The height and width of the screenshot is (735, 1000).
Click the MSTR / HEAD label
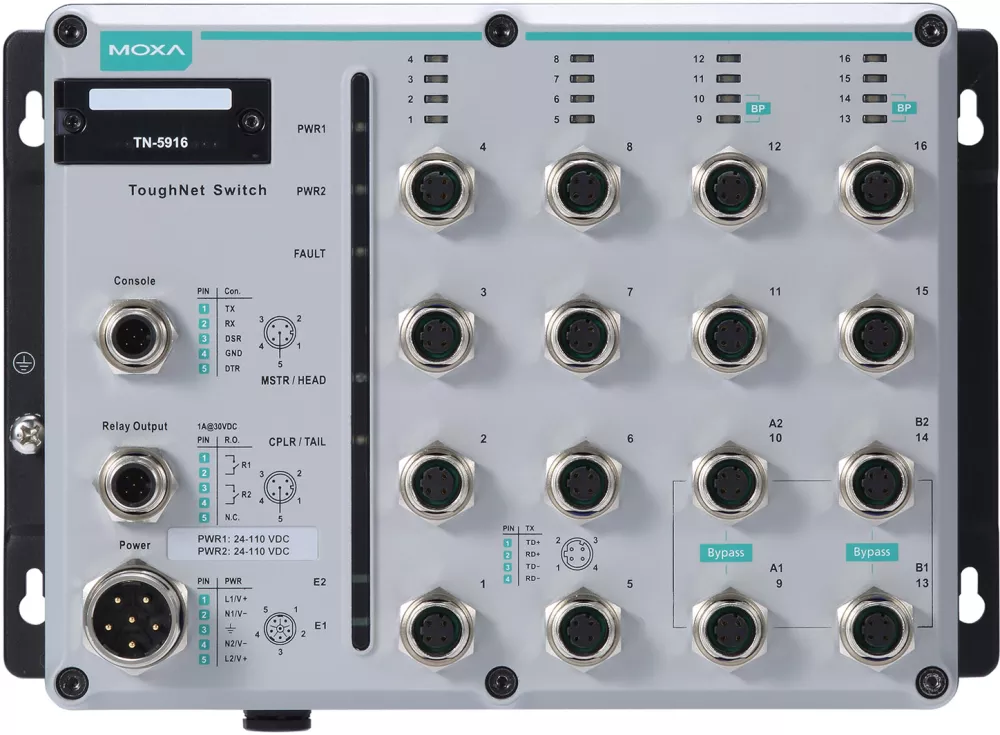point(293,380)
